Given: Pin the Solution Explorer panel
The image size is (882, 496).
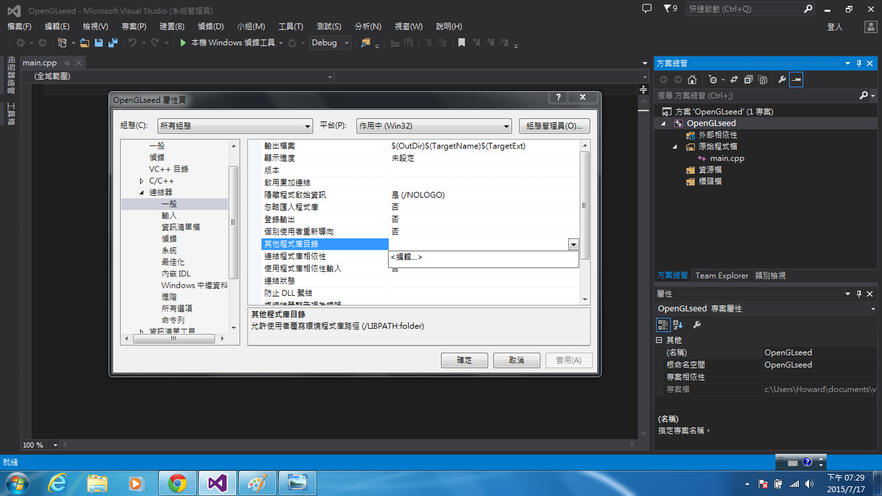Looking at the screenshot, I should pos(859,64).
